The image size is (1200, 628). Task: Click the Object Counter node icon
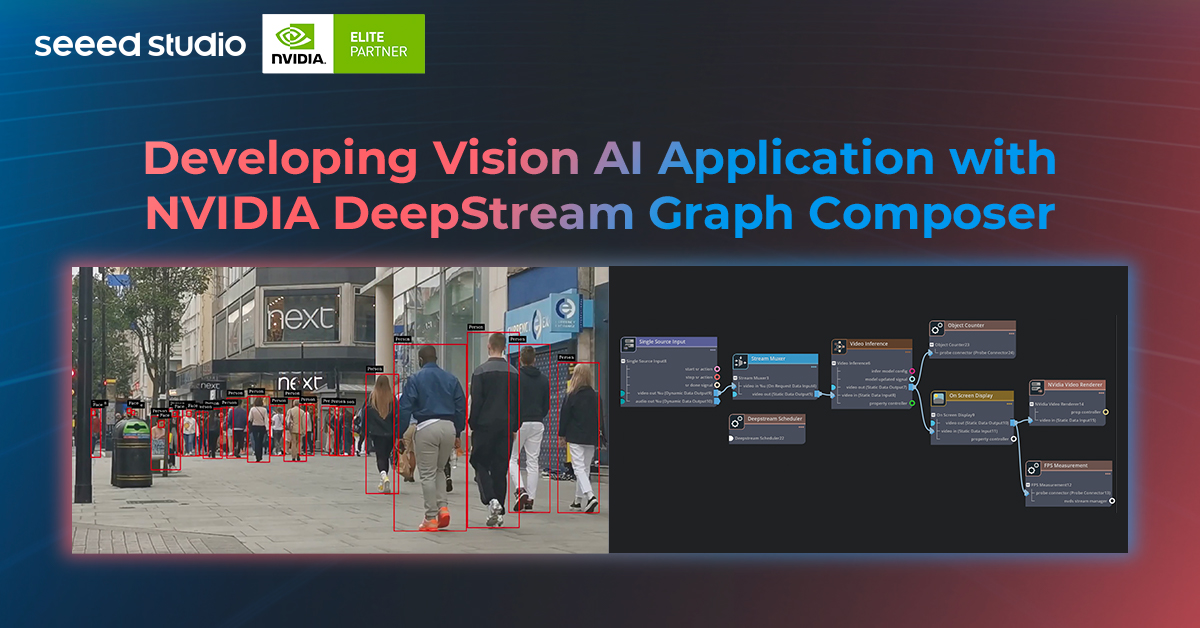pyautogui.click(x=936, y=330)
